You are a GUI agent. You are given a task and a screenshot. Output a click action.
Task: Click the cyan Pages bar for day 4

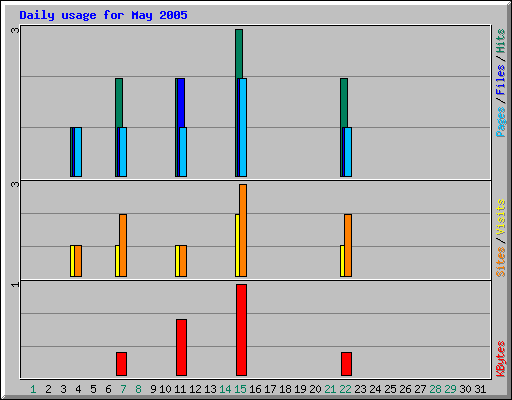(x=78, y=152)
